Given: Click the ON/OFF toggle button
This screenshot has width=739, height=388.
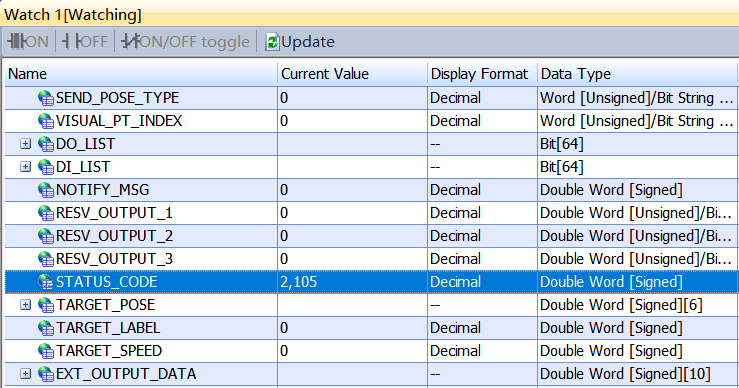Looking at the screenshot, I should (185, 41).
